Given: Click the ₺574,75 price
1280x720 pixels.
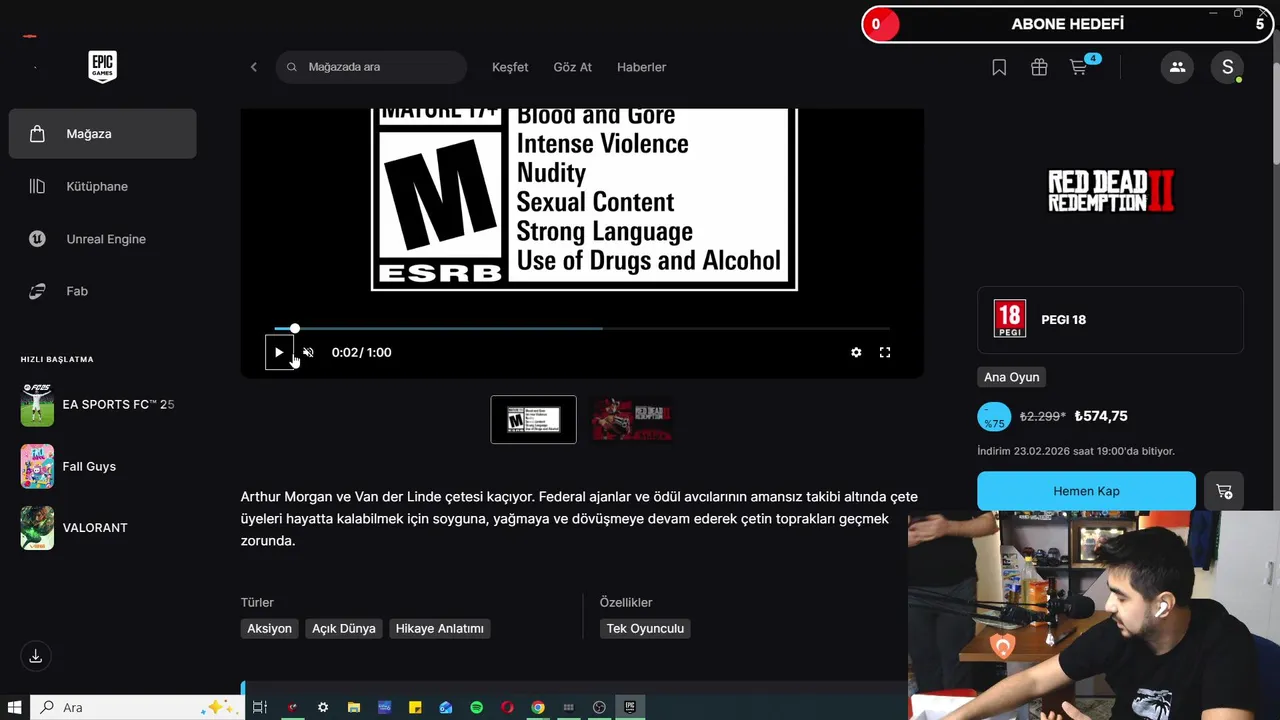Looking at the screenshot, I should (1101, 416).
